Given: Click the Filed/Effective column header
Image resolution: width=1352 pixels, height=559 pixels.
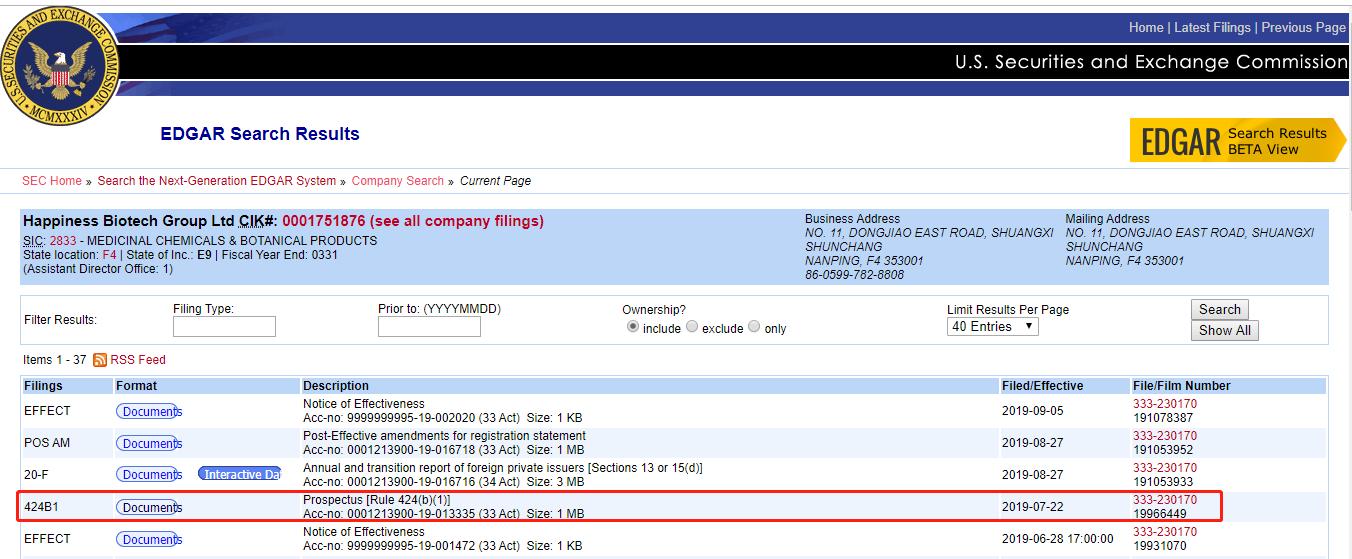Looking at the screenshot, I should pyautogui.click(x=1042, y=386).
